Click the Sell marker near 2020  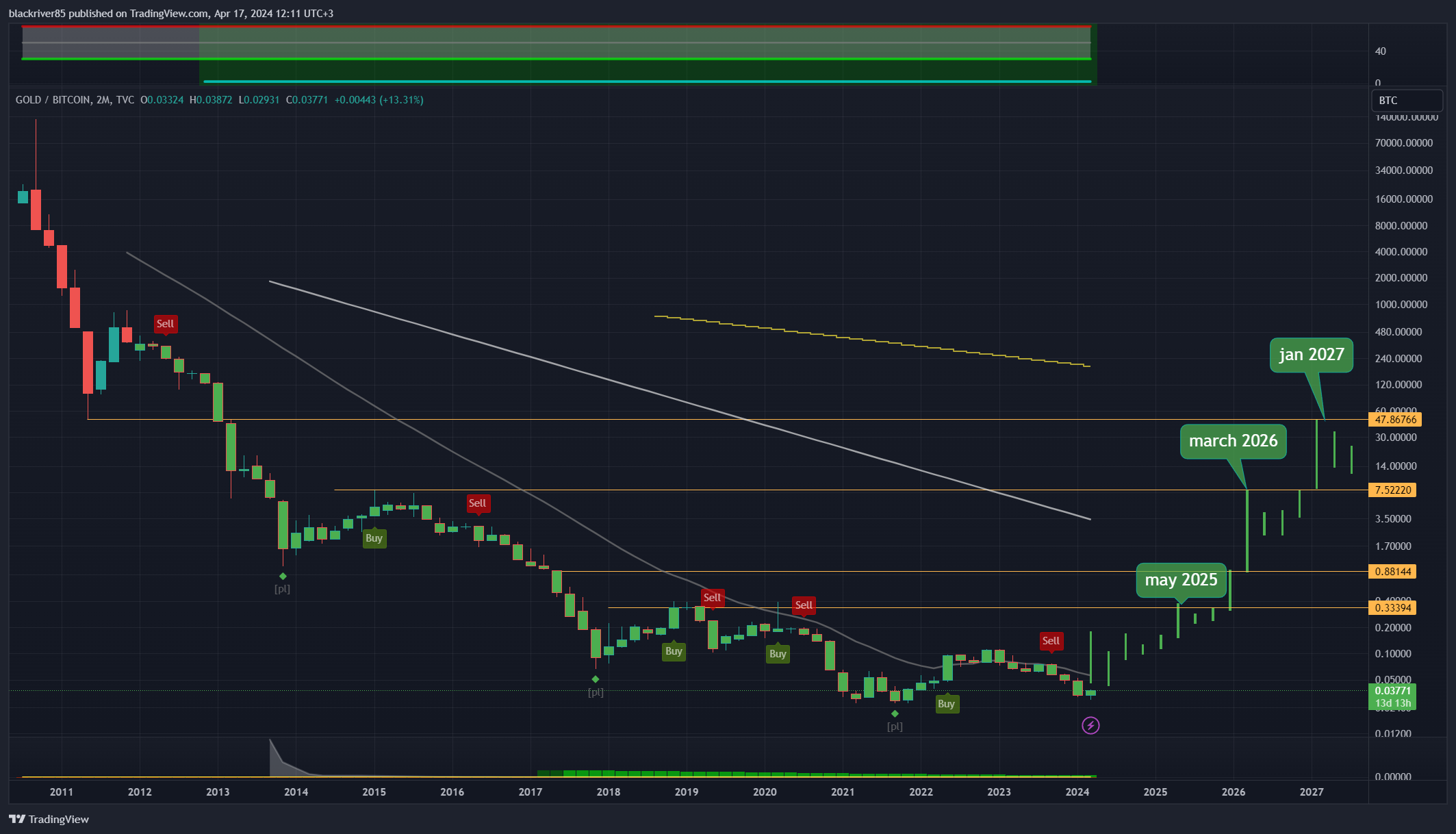coord(804,605)
